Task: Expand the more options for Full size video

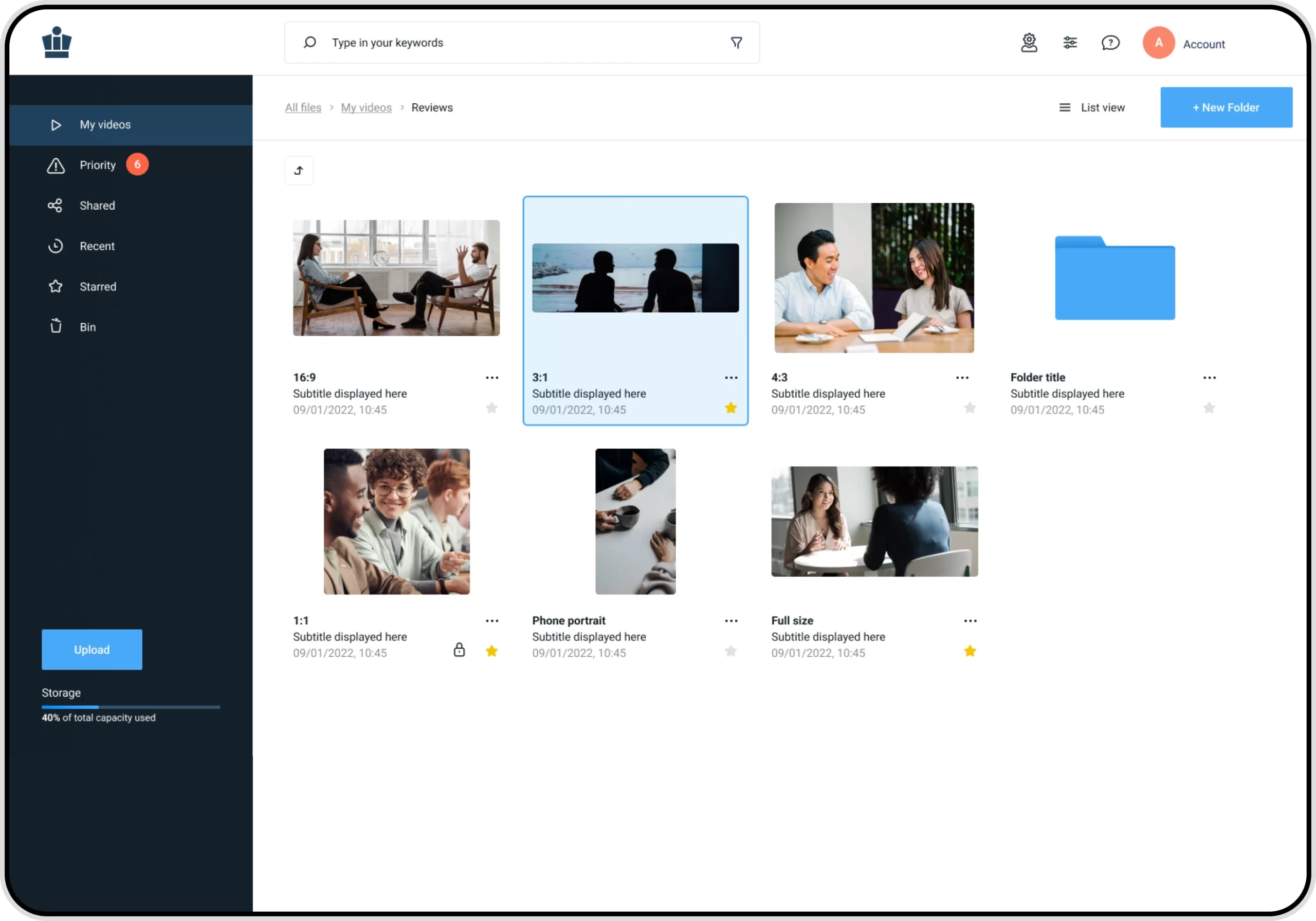Action: point(971,621)
